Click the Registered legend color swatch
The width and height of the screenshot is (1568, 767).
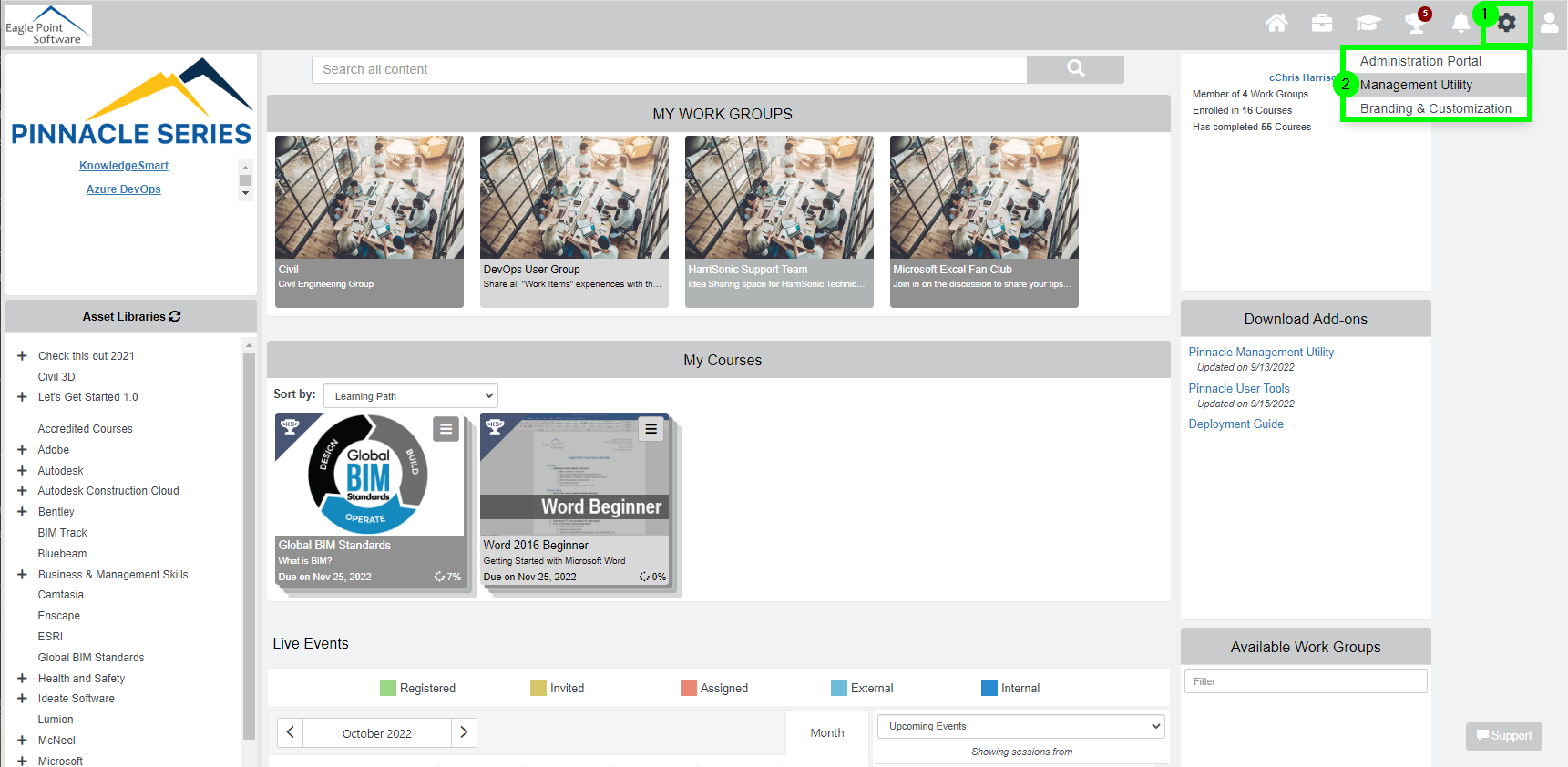click(388, 688)
